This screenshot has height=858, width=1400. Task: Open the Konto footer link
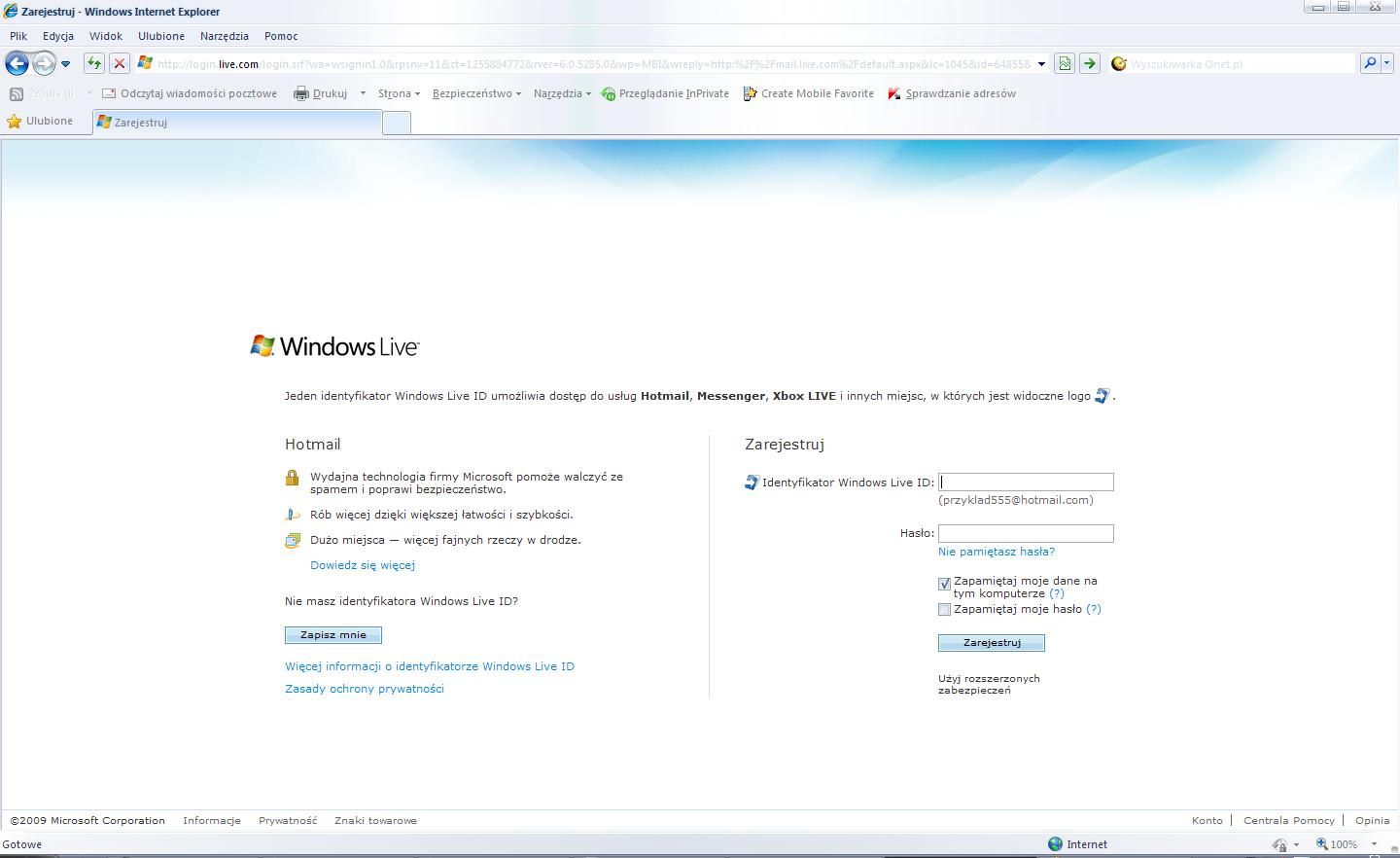pos(1207,820)
